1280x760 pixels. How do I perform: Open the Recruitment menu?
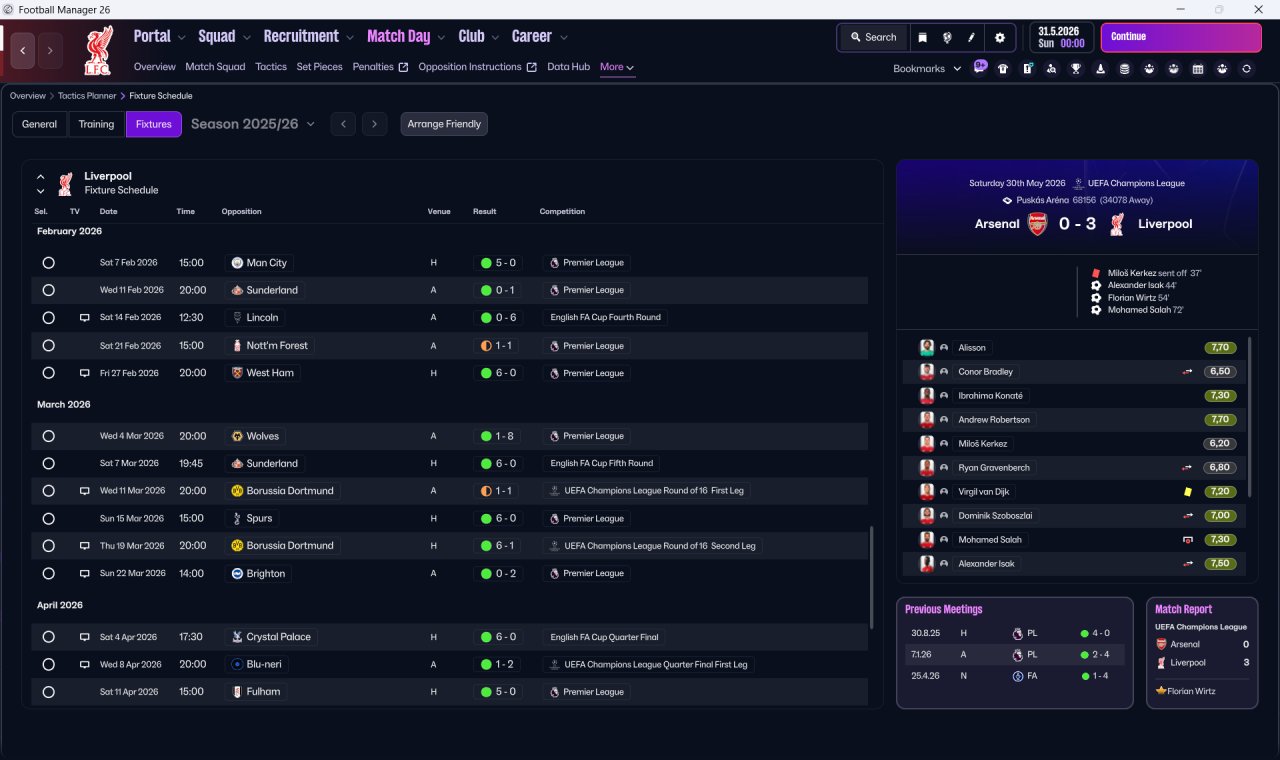pyautogui.click(x=308, y=36)
